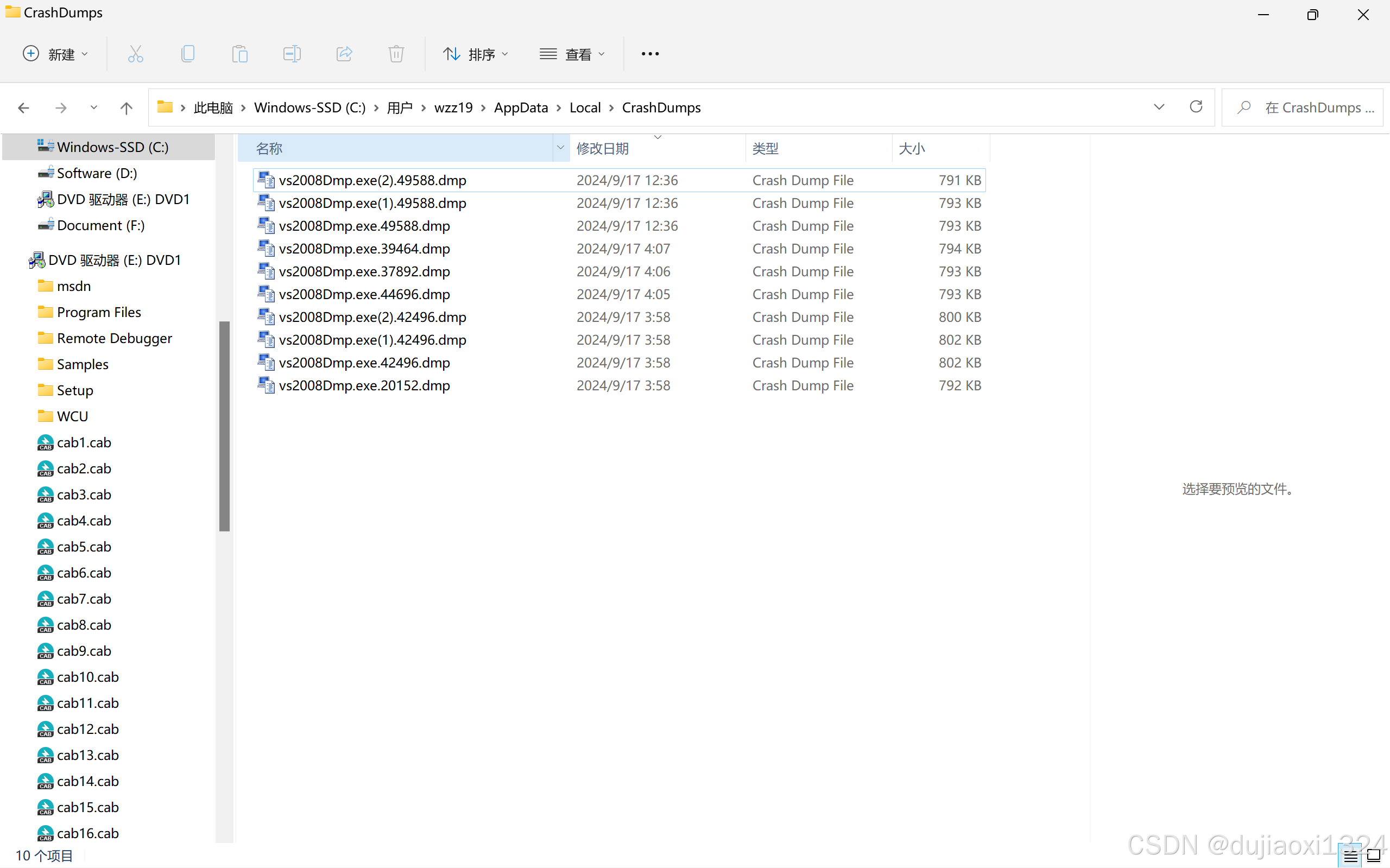The width and height of the screenshot is (1390, 868).
Task: Open the 排序 sort menu
Action: click(x=476, y=53)
